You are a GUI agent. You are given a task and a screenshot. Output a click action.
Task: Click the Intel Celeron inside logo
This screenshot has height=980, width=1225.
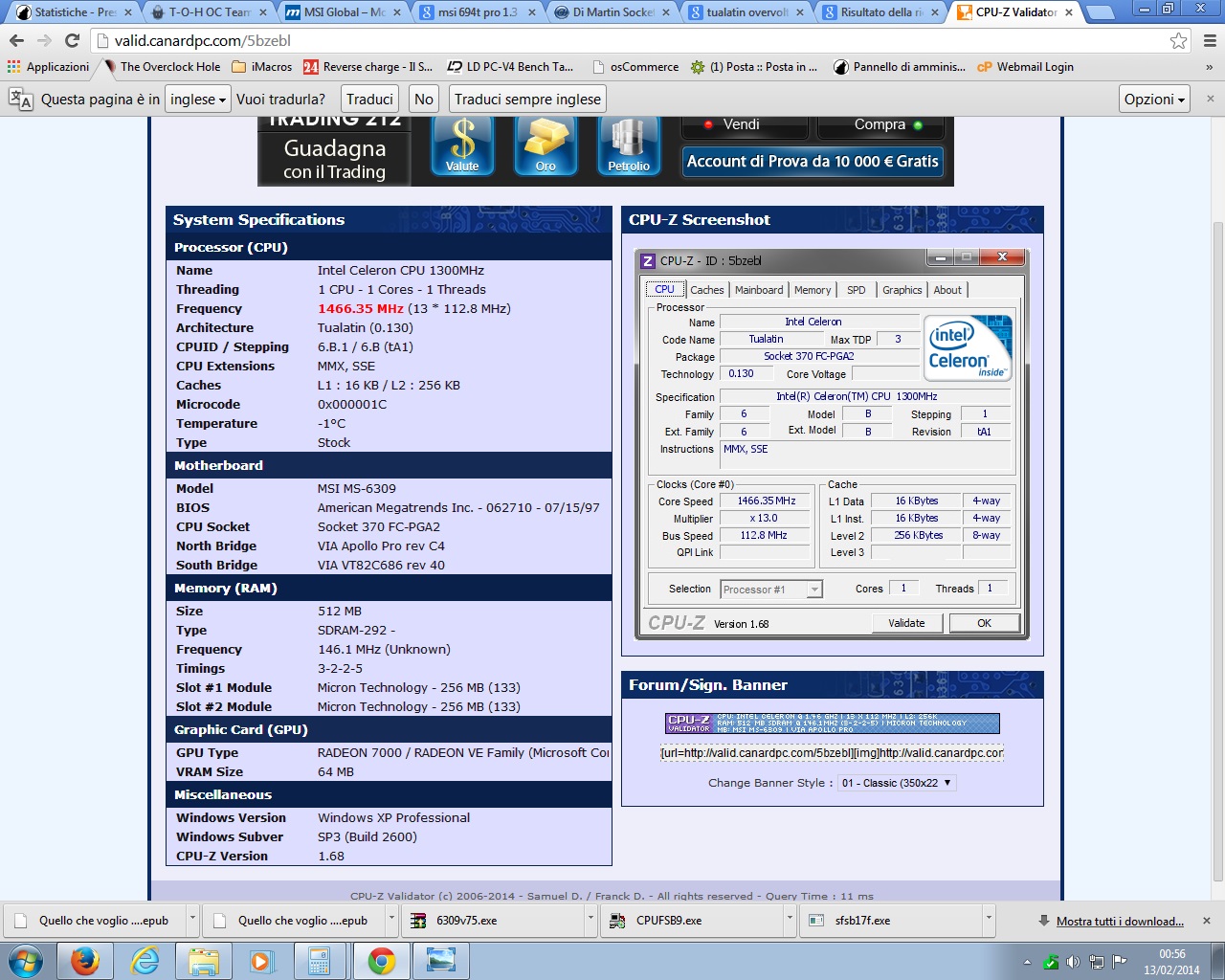tap(968, 347)
